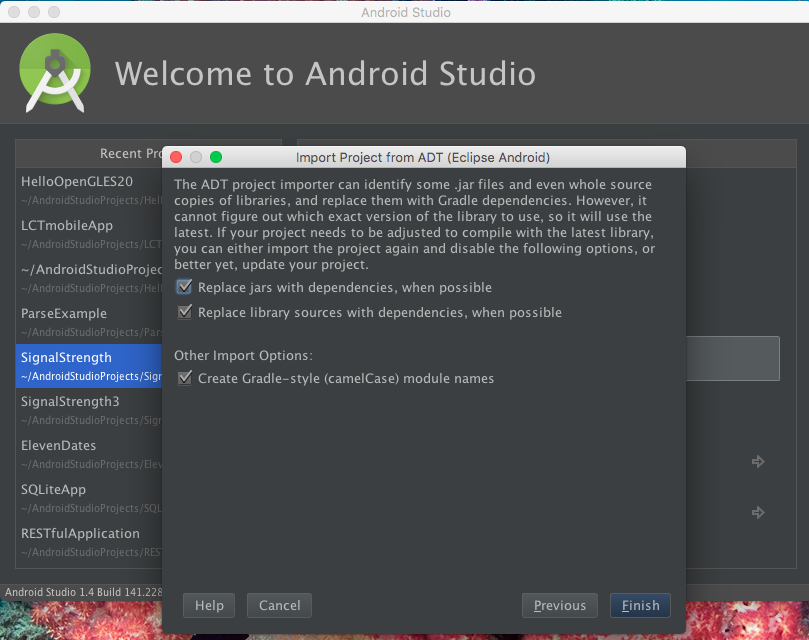Open recent project SQLiteApp
The image size is (809, 640).
coord(89,498)
